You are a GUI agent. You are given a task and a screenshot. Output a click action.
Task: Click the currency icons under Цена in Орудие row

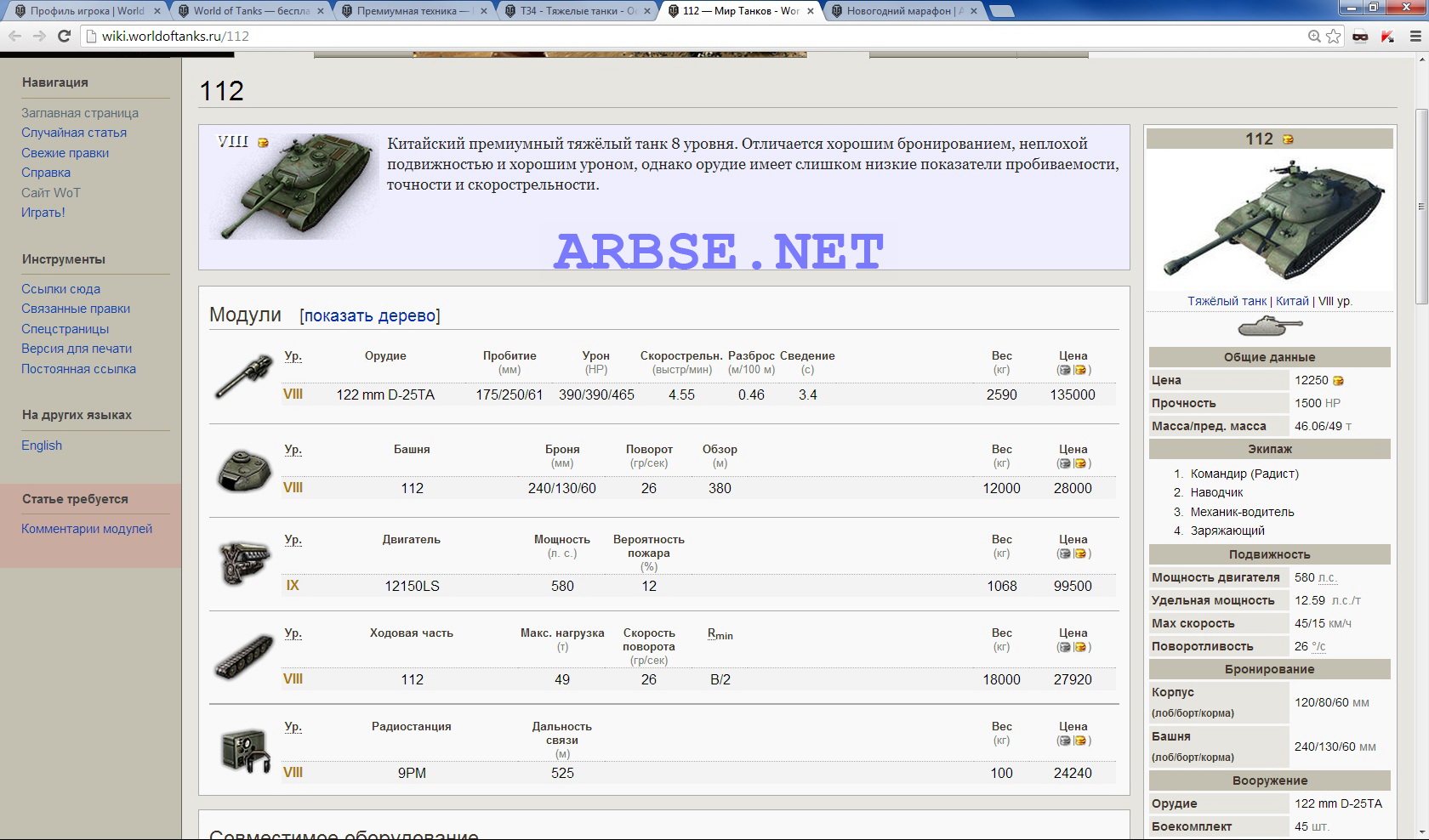[x=1073, y=370]
